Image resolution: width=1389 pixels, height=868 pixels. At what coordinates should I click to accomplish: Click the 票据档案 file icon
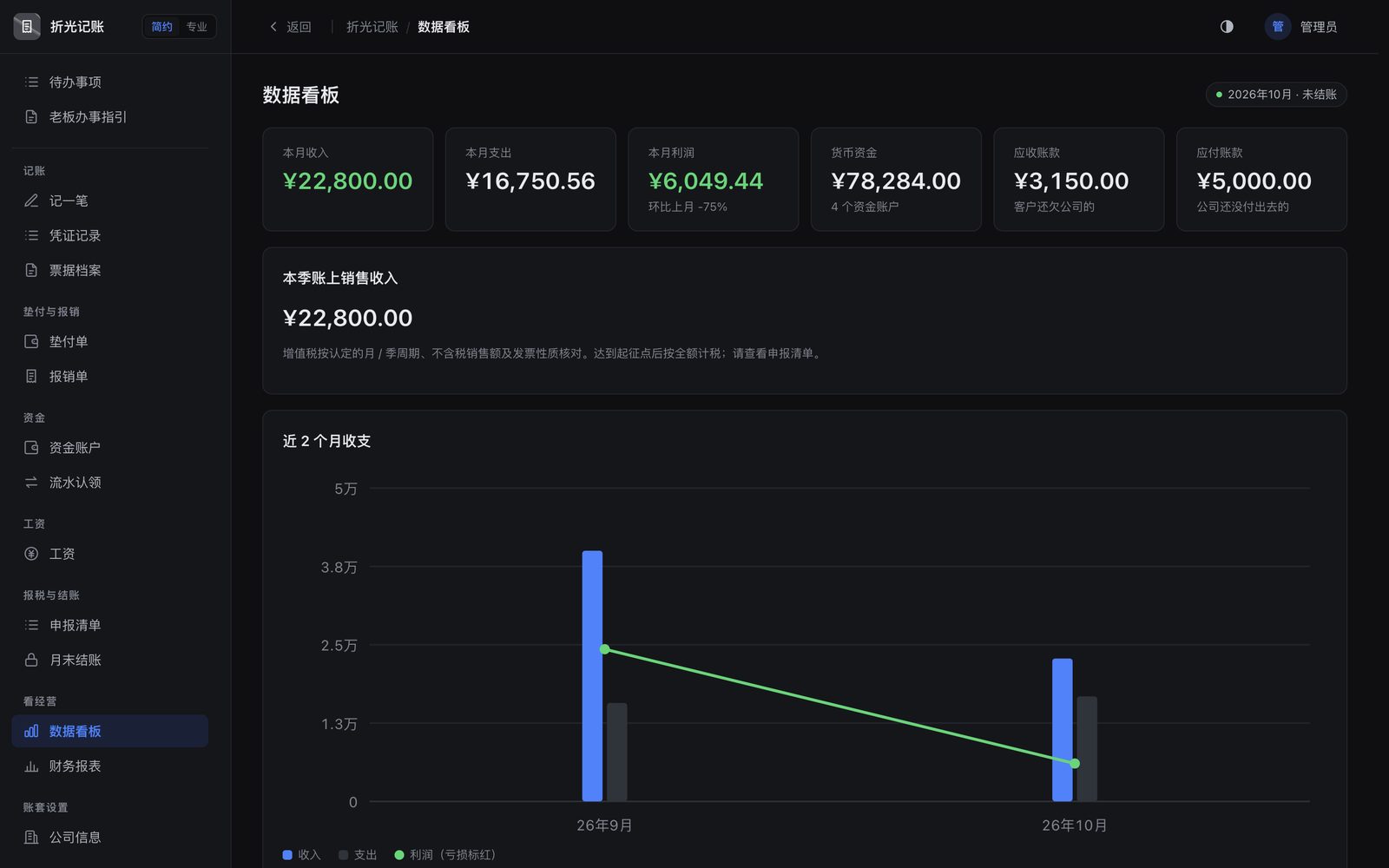pyautogui.click(x=31, y=270)
